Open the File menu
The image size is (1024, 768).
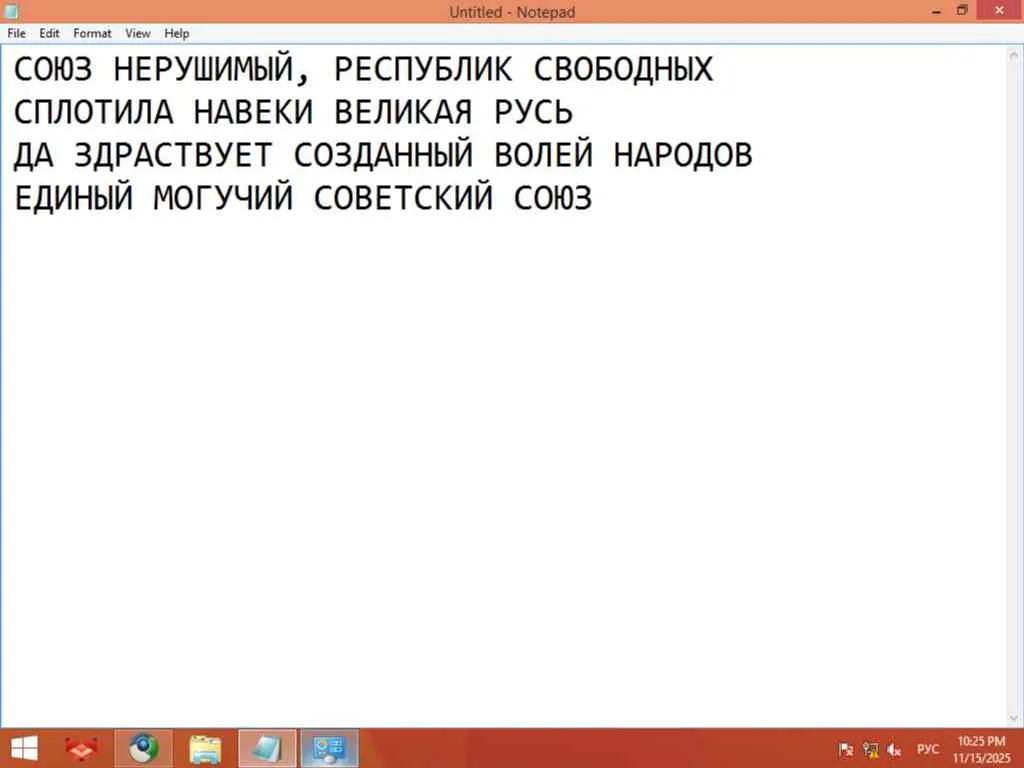click(16, 33)
